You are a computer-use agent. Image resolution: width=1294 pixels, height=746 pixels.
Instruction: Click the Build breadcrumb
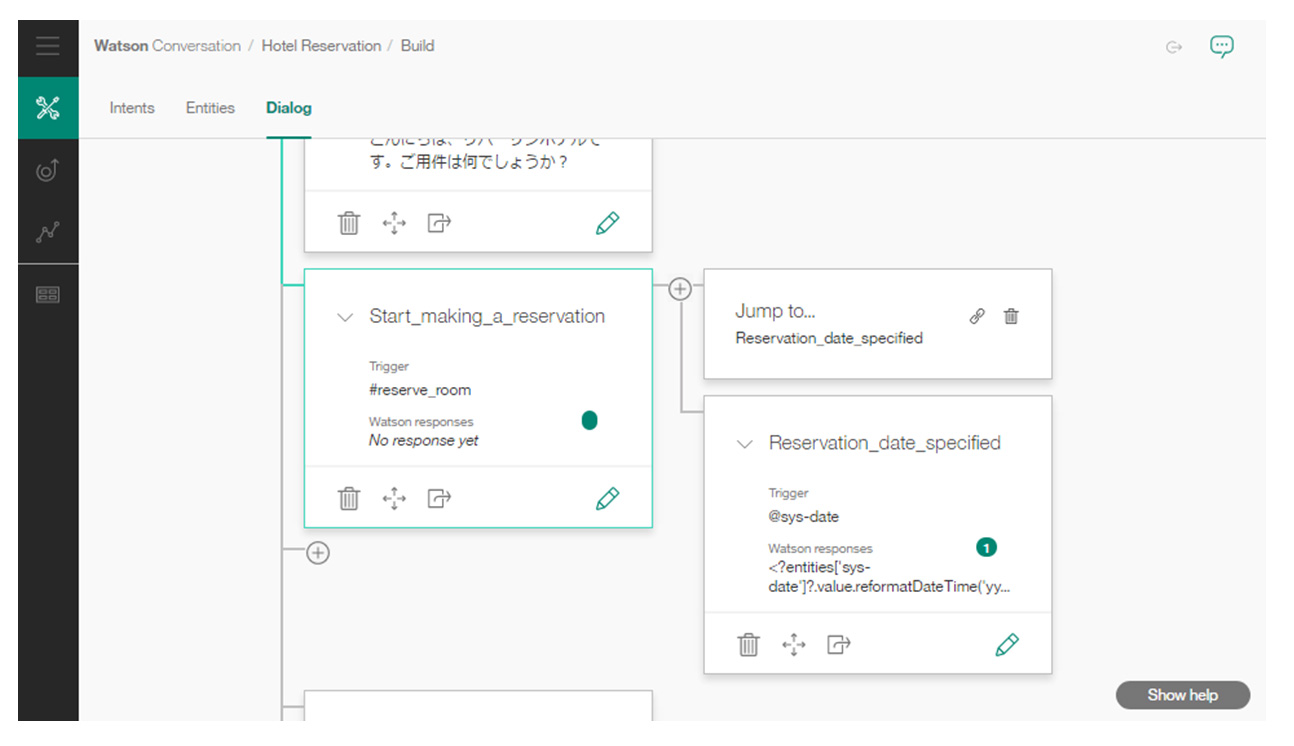(417, 46)
